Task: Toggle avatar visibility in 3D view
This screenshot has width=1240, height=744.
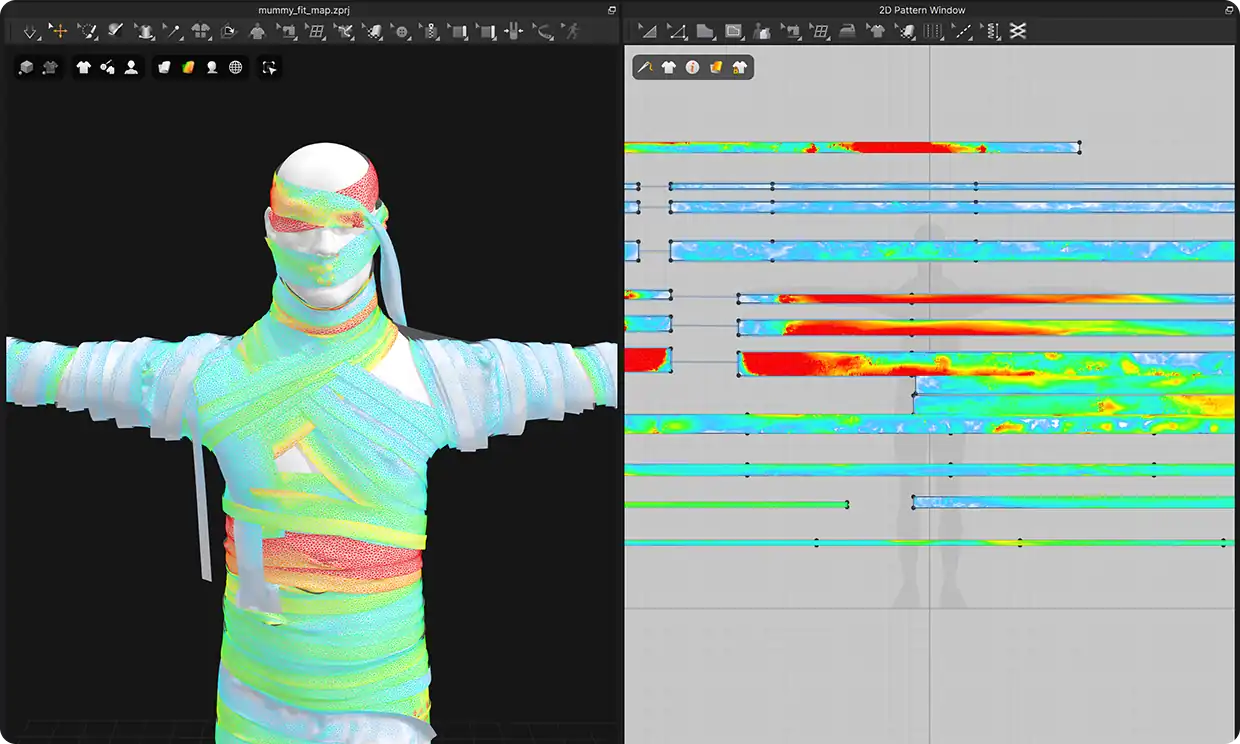Action: (131, 68)
